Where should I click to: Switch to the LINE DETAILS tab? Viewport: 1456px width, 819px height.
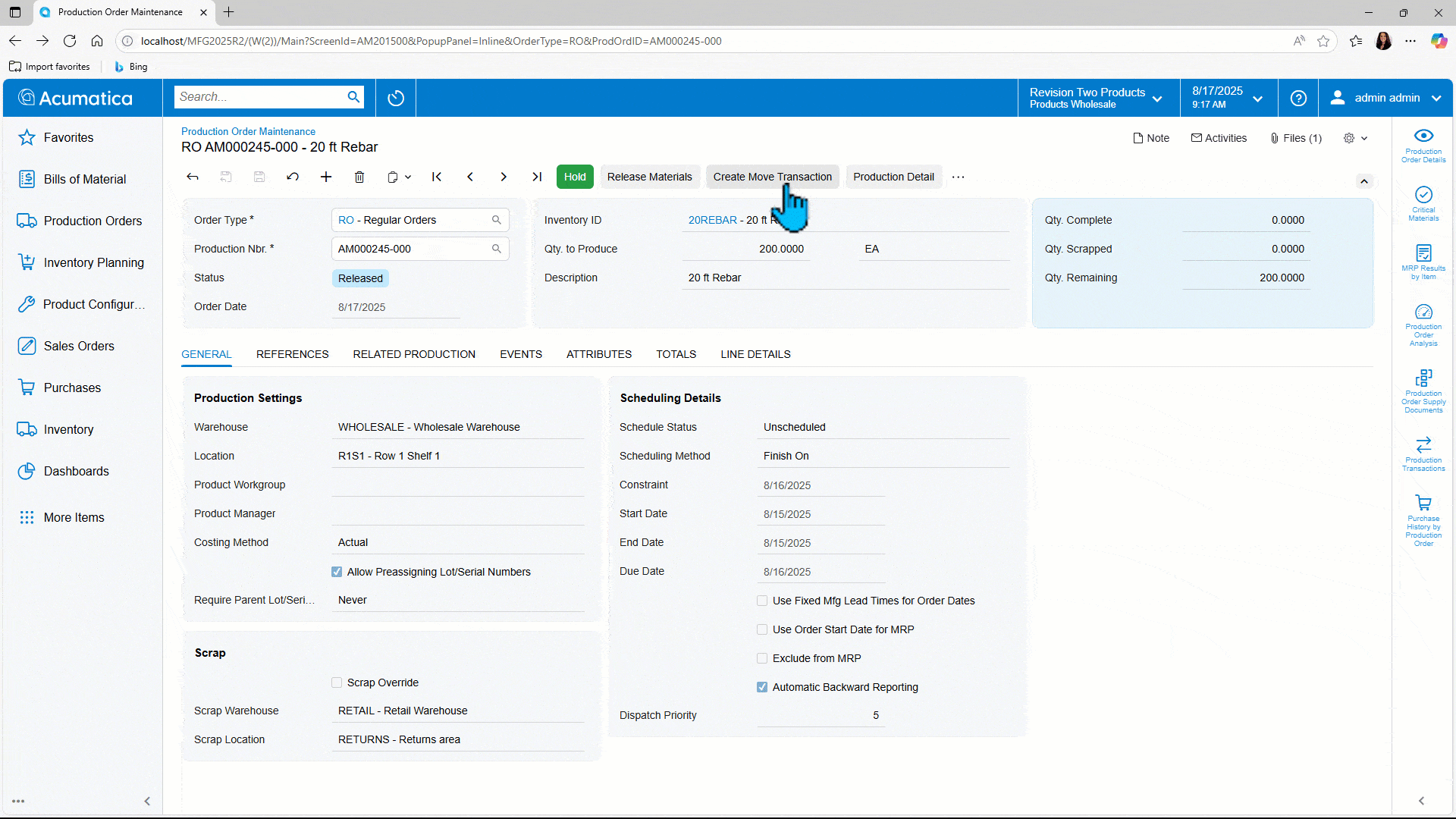click(755, 354)
